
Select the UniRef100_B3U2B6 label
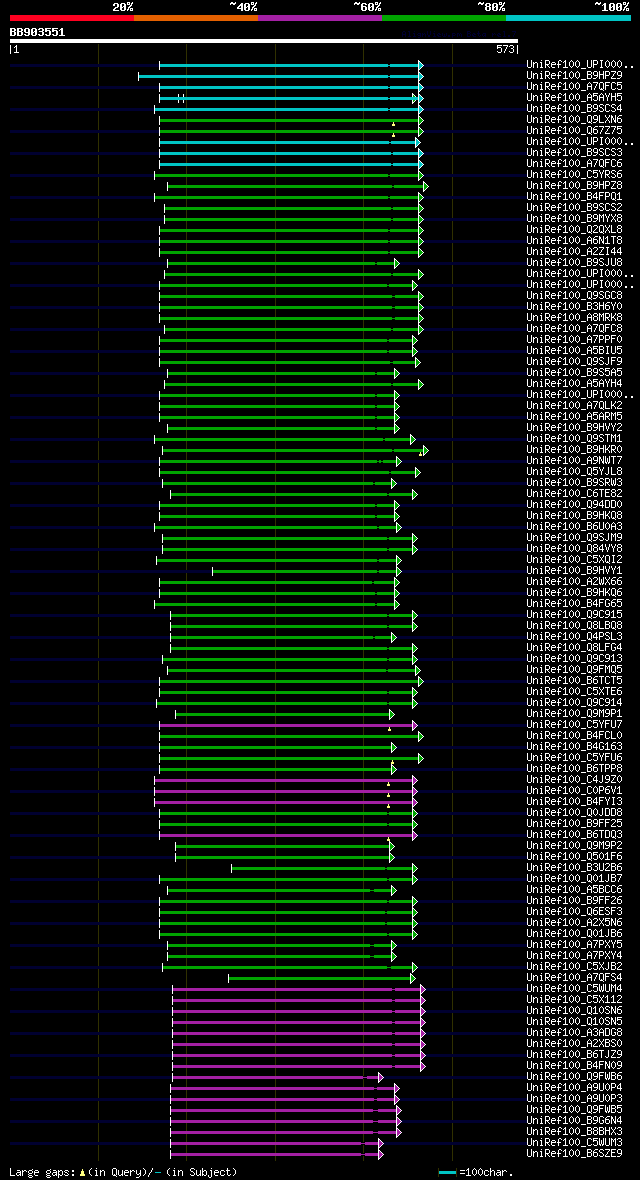click(574, 868)
